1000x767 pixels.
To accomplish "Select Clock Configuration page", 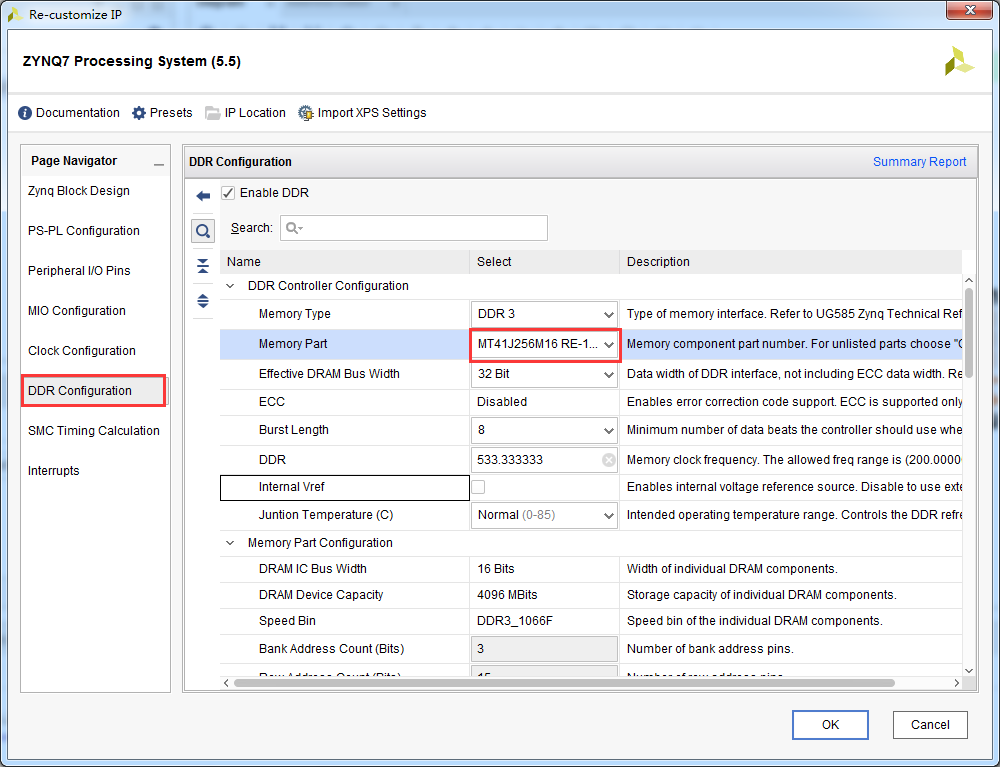I will 82,351.
